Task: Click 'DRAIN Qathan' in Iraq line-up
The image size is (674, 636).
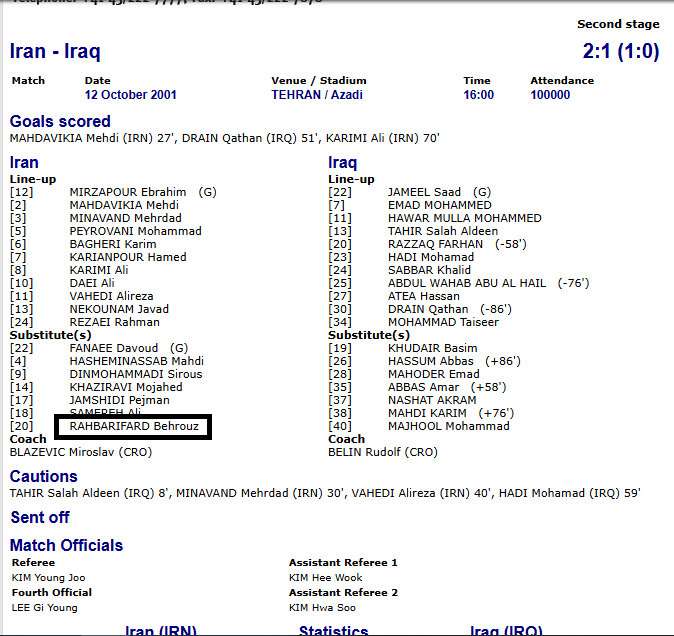Action: (x=428, y=309)
